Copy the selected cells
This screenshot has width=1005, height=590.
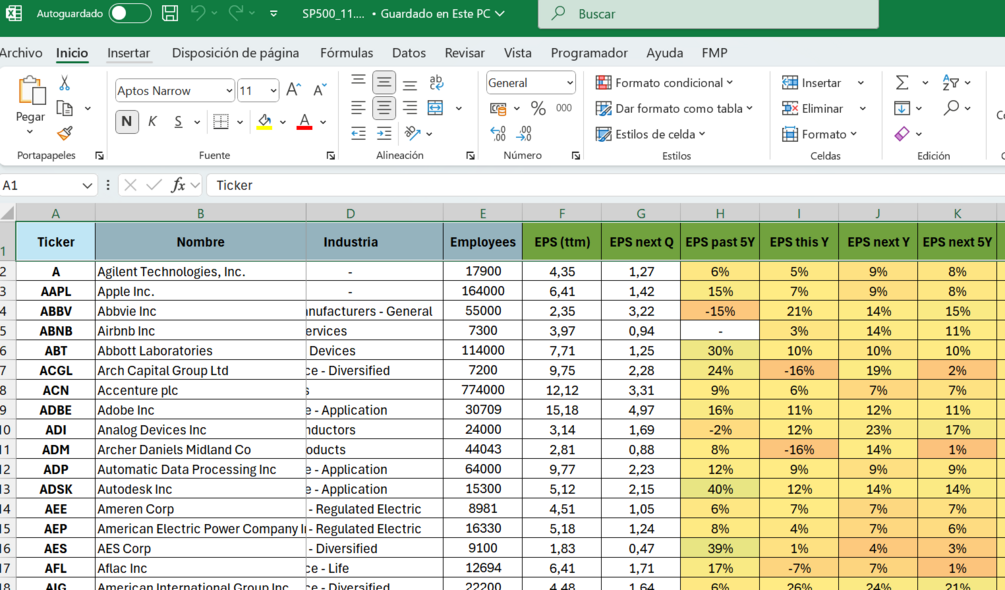pos(65,108)
